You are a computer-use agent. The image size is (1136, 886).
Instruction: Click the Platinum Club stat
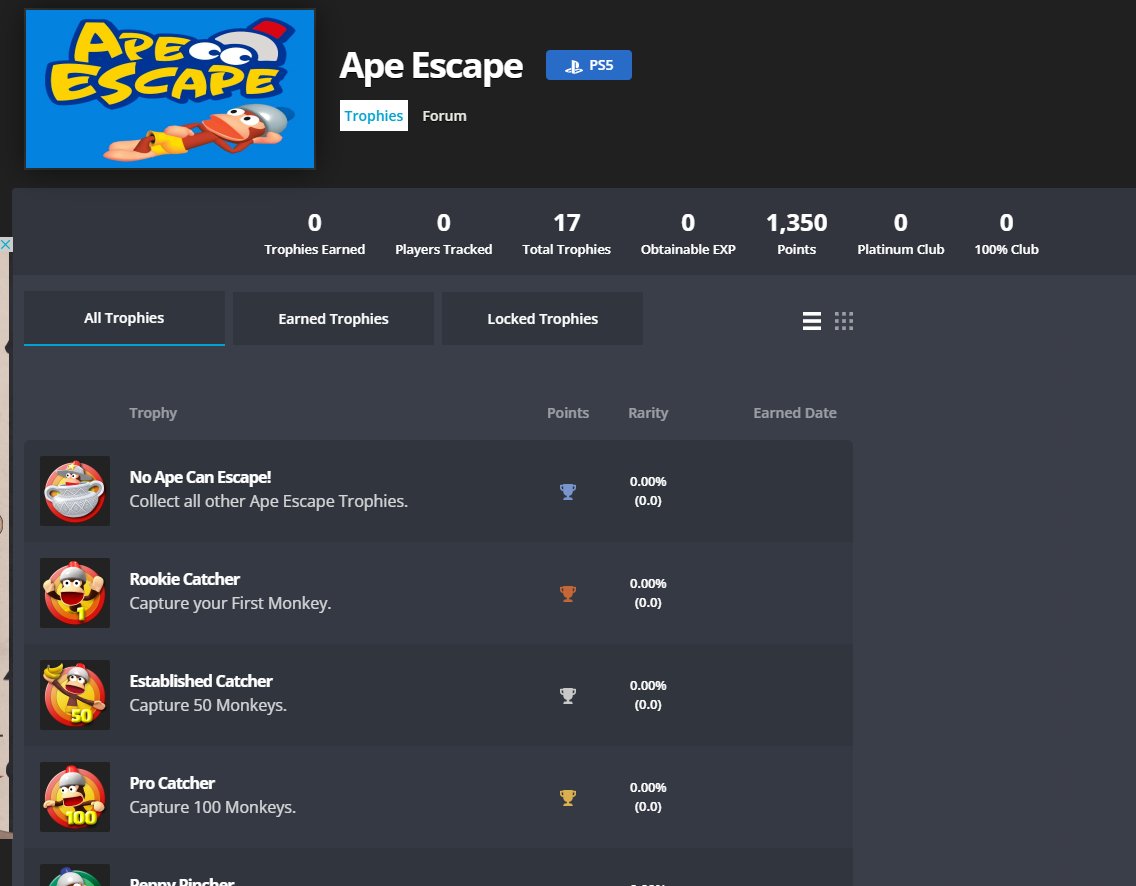point(901,234)
